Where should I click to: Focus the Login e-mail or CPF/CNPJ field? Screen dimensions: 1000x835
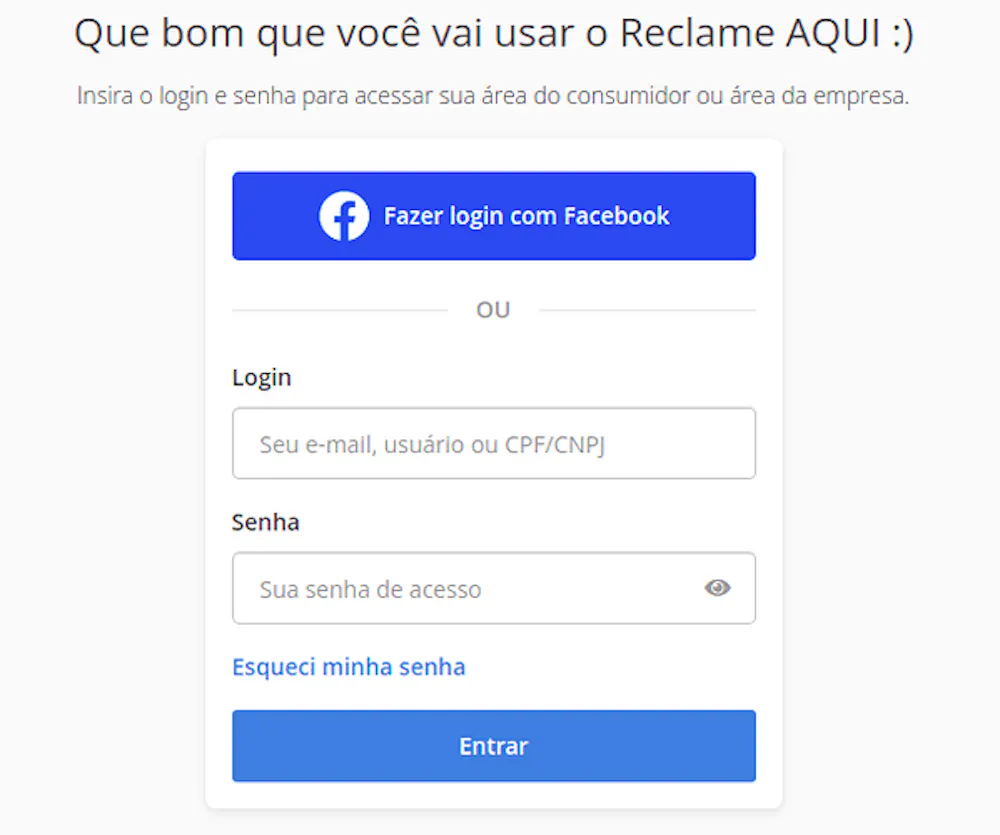[493, 443]
